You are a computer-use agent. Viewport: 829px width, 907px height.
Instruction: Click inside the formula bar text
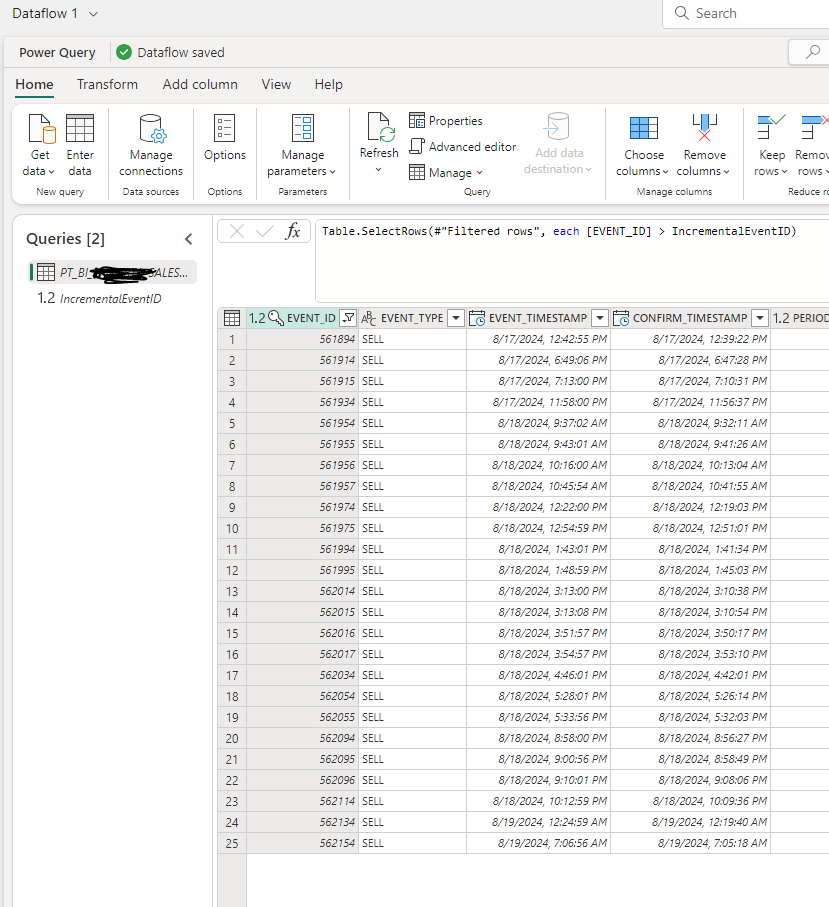[559, 231]
